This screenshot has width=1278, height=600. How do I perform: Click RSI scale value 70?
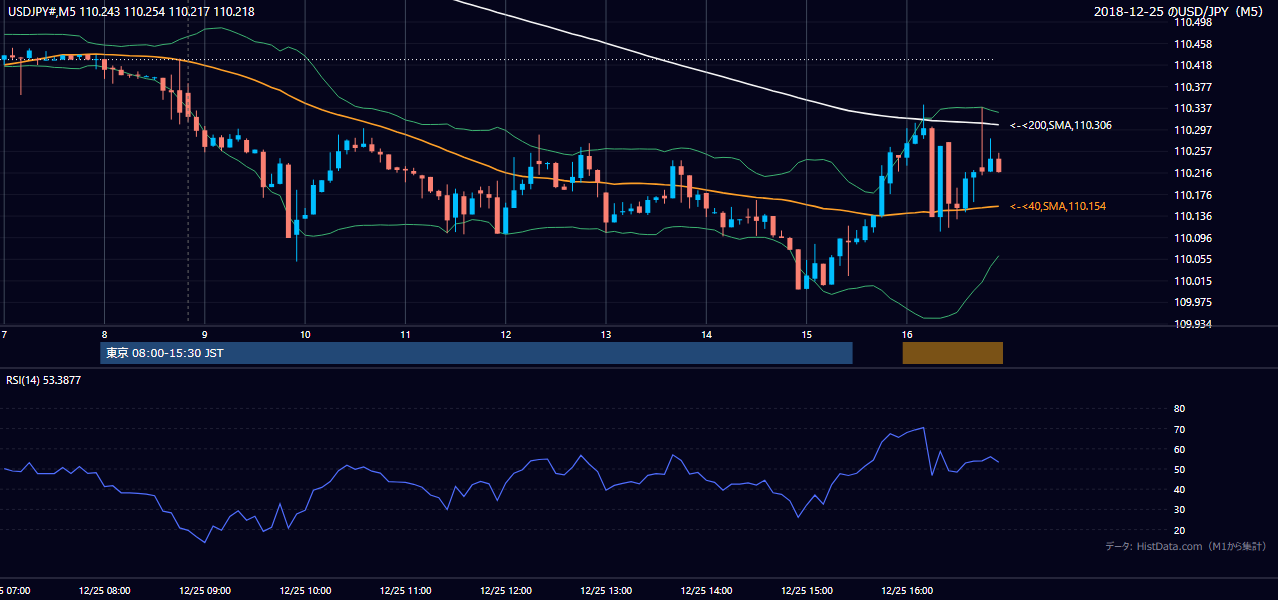click(x=1179, y=429)
